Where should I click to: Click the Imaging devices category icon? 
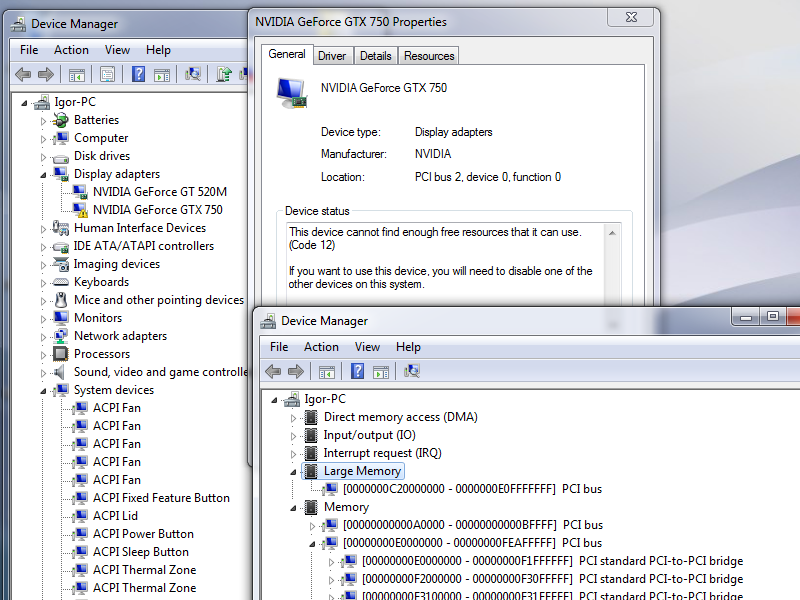click(x=61, y=264)
